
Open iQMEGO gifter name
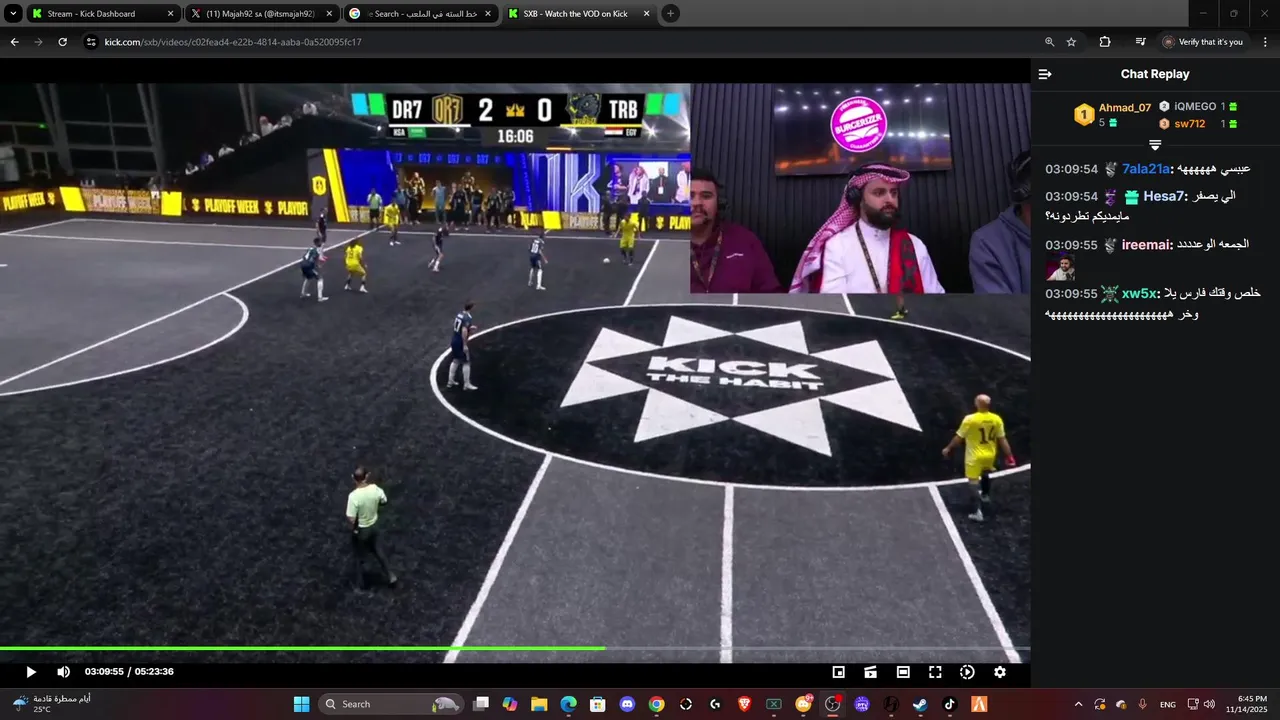[x=1195, y=106]
